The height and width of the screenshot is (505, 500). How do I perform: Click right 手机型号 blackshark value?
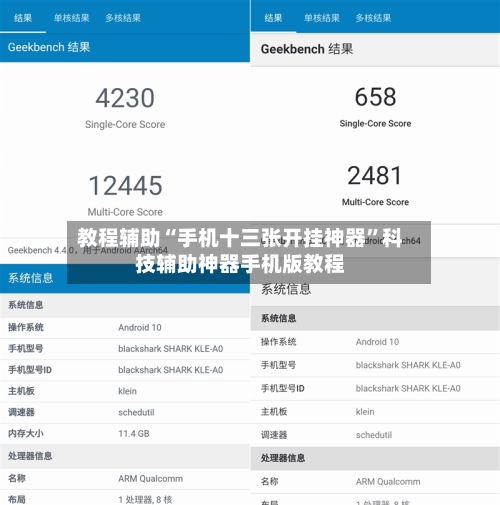pyautogui.click(x=408, y=365)
